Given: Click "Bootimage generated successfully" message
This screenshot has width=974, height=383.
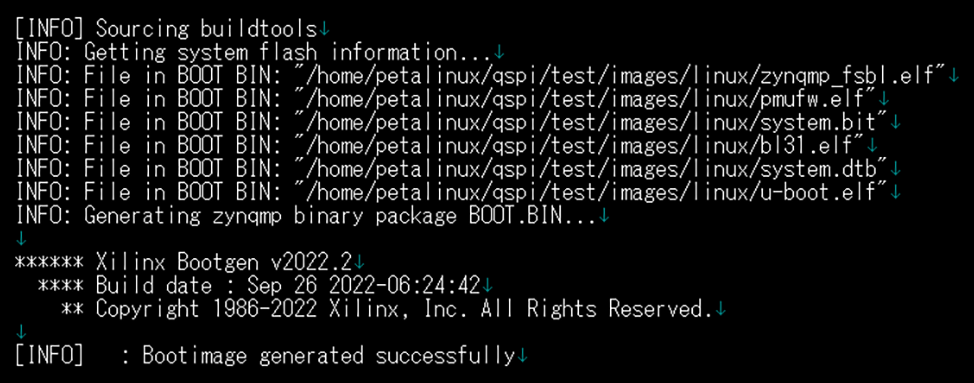Looking at the screenshot, I should (329, 356).
